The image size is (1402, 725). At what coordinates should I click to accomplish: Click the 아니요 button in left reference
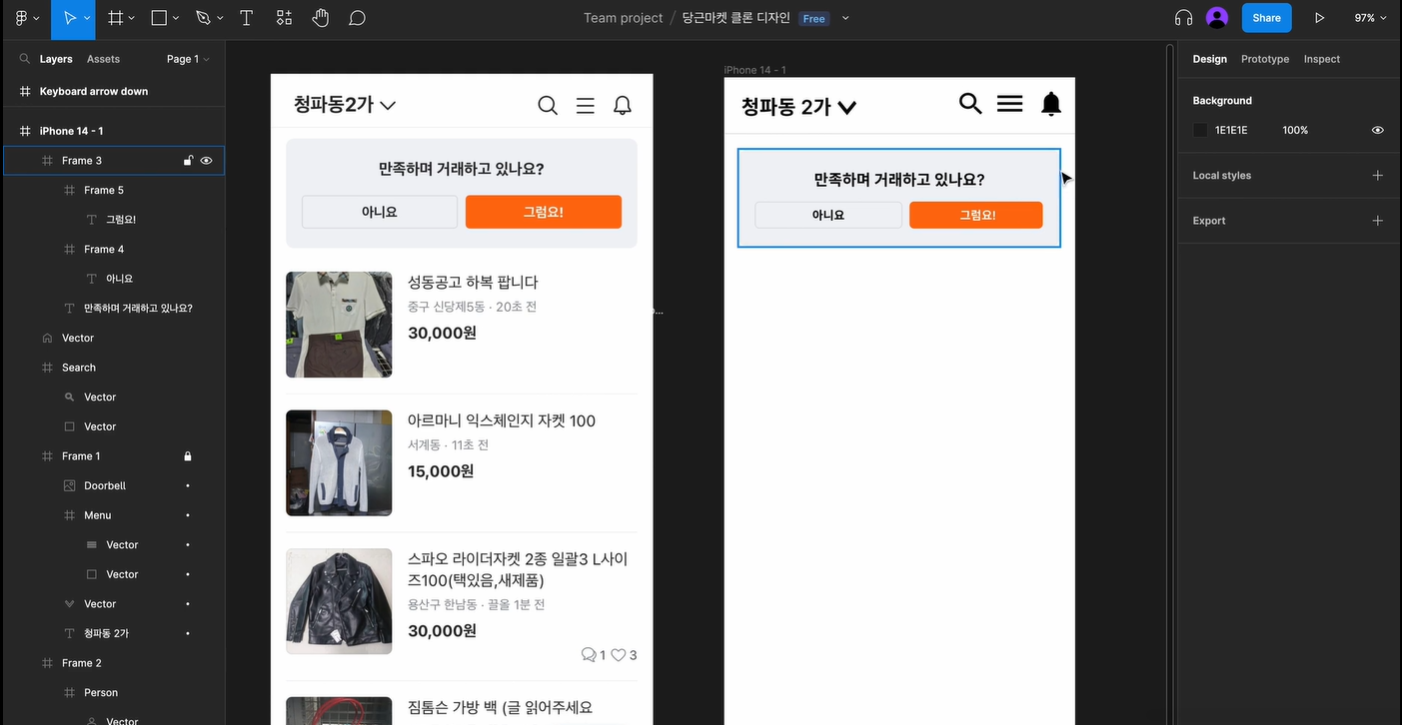pos(379,212)
